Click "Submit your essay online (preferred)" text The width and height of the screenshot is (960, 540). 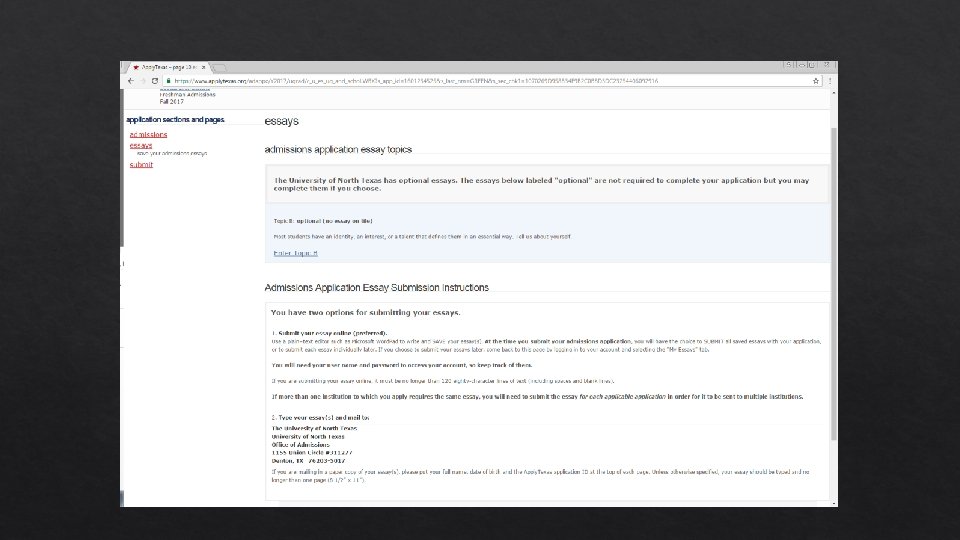point(332,333)
